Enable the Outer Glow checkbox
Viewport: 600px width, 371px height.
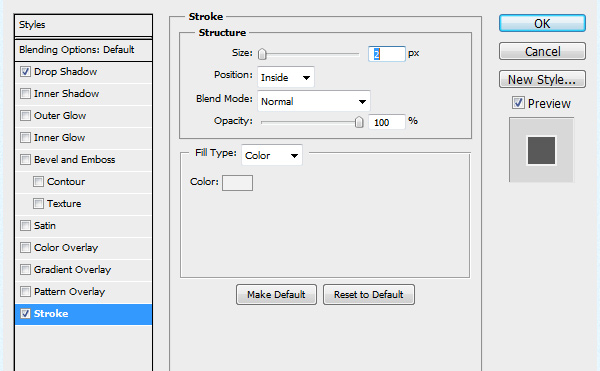point(25,116)
